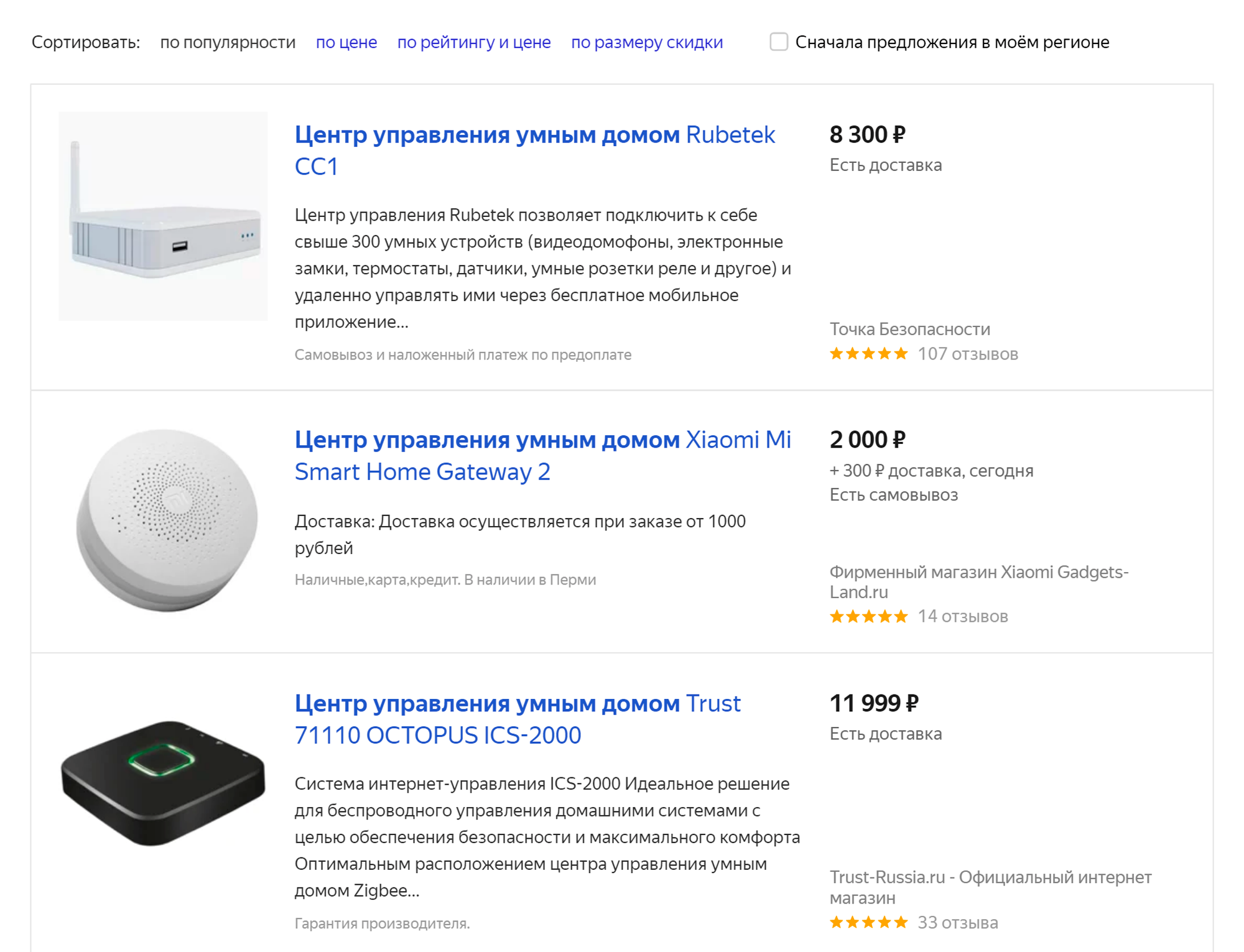Open Xiaomi Mi Smart Home Gateway 2 title

543,456
